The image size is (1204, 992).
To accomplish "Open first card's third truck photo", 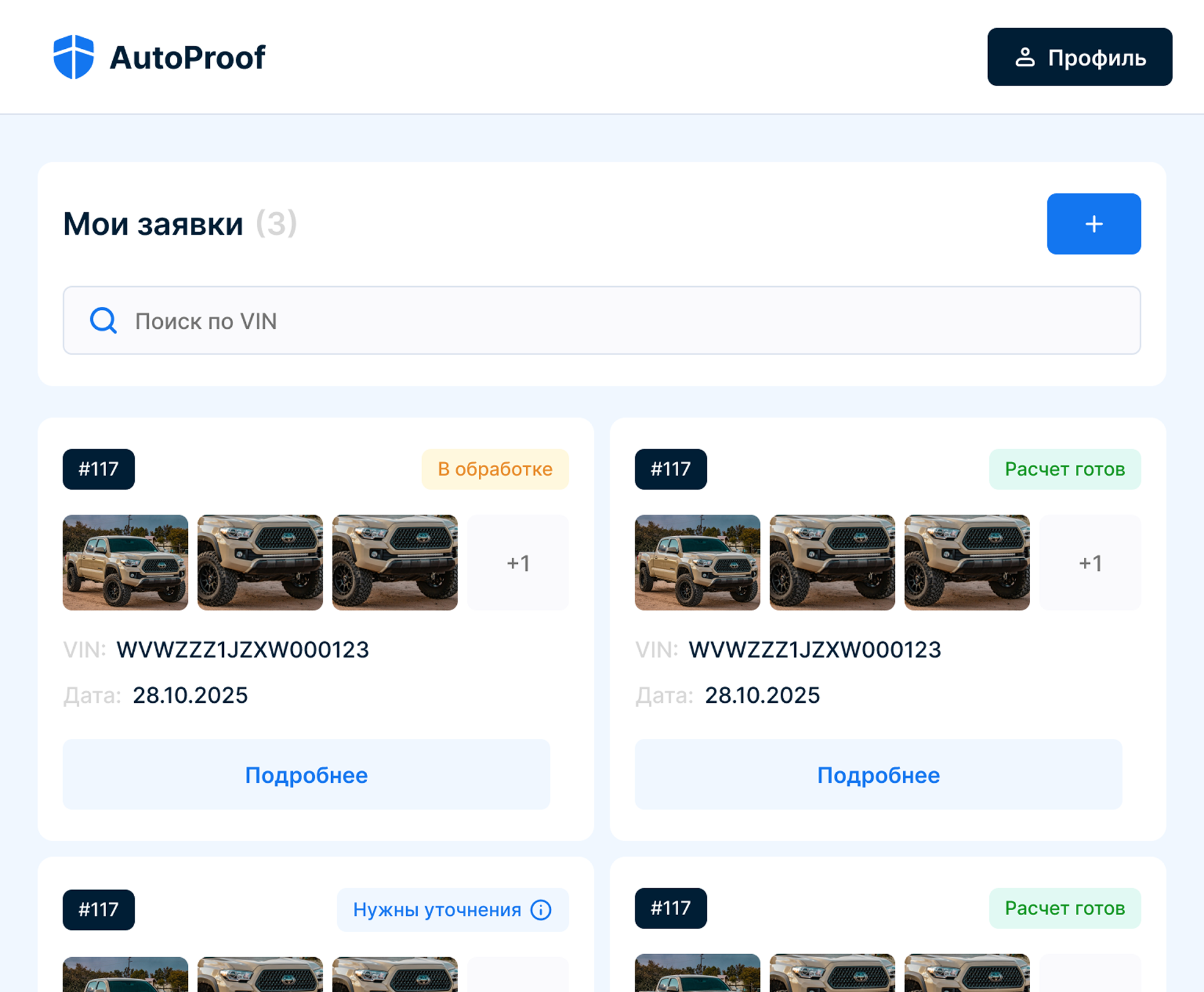I will tap(395, 562).
